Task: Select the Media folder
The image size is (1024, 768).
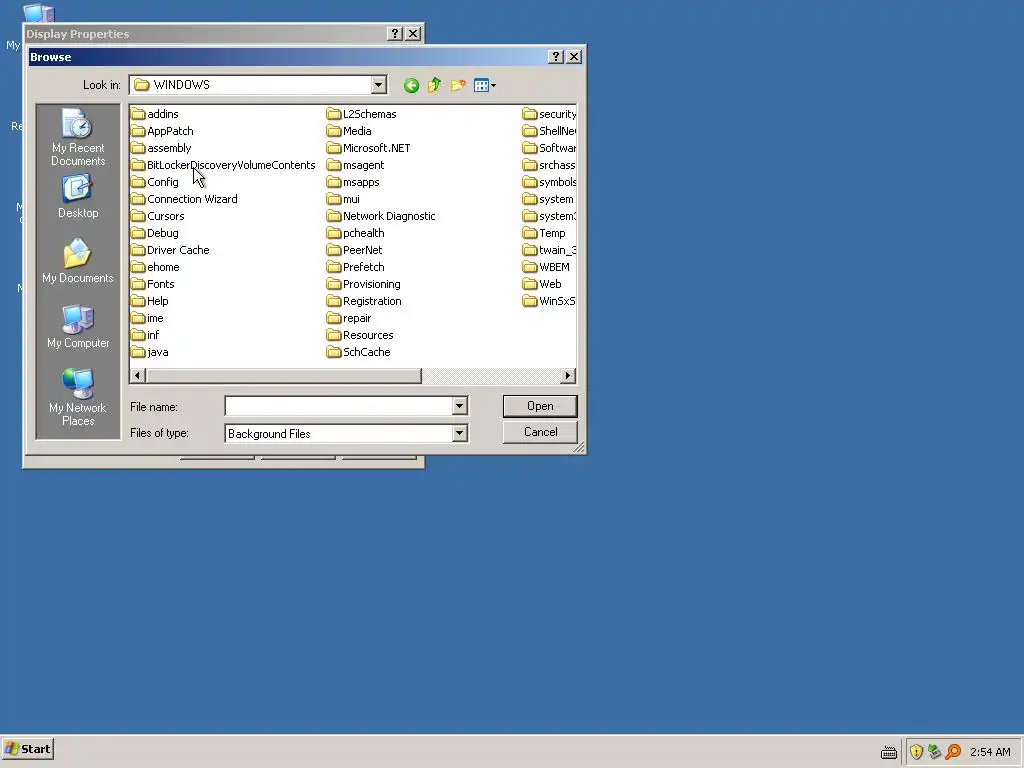Action: coord(349,131)
